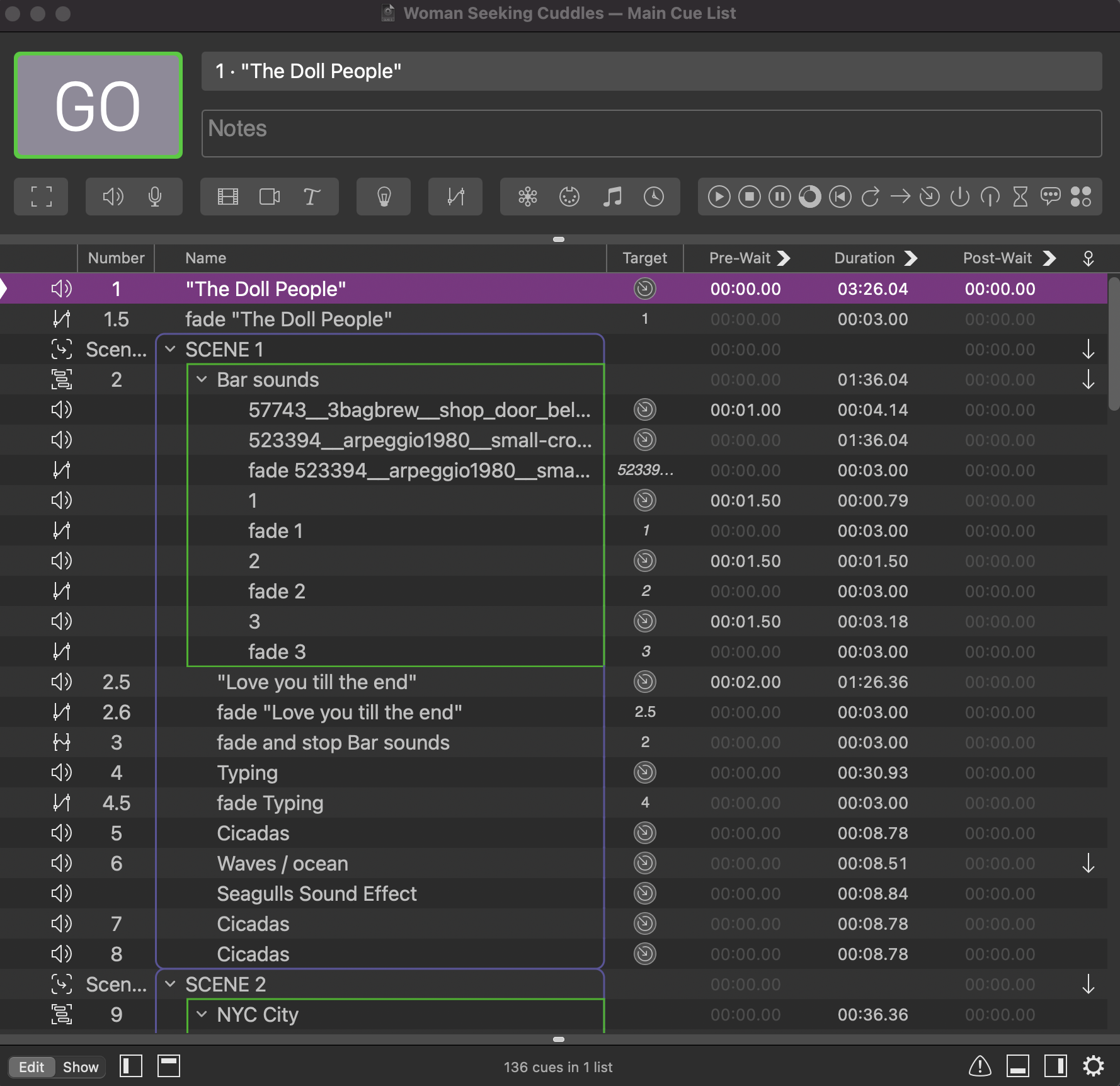Toggle the right sidebar panel
The image size is (1120, 1086).
click(x=1056, y=1066)
